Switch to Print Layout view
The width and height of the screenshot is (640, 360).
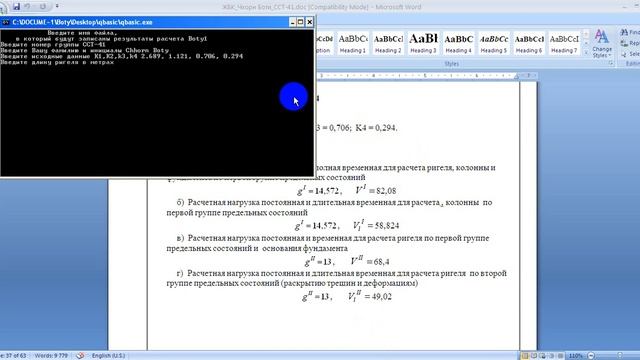coord(525,356)
